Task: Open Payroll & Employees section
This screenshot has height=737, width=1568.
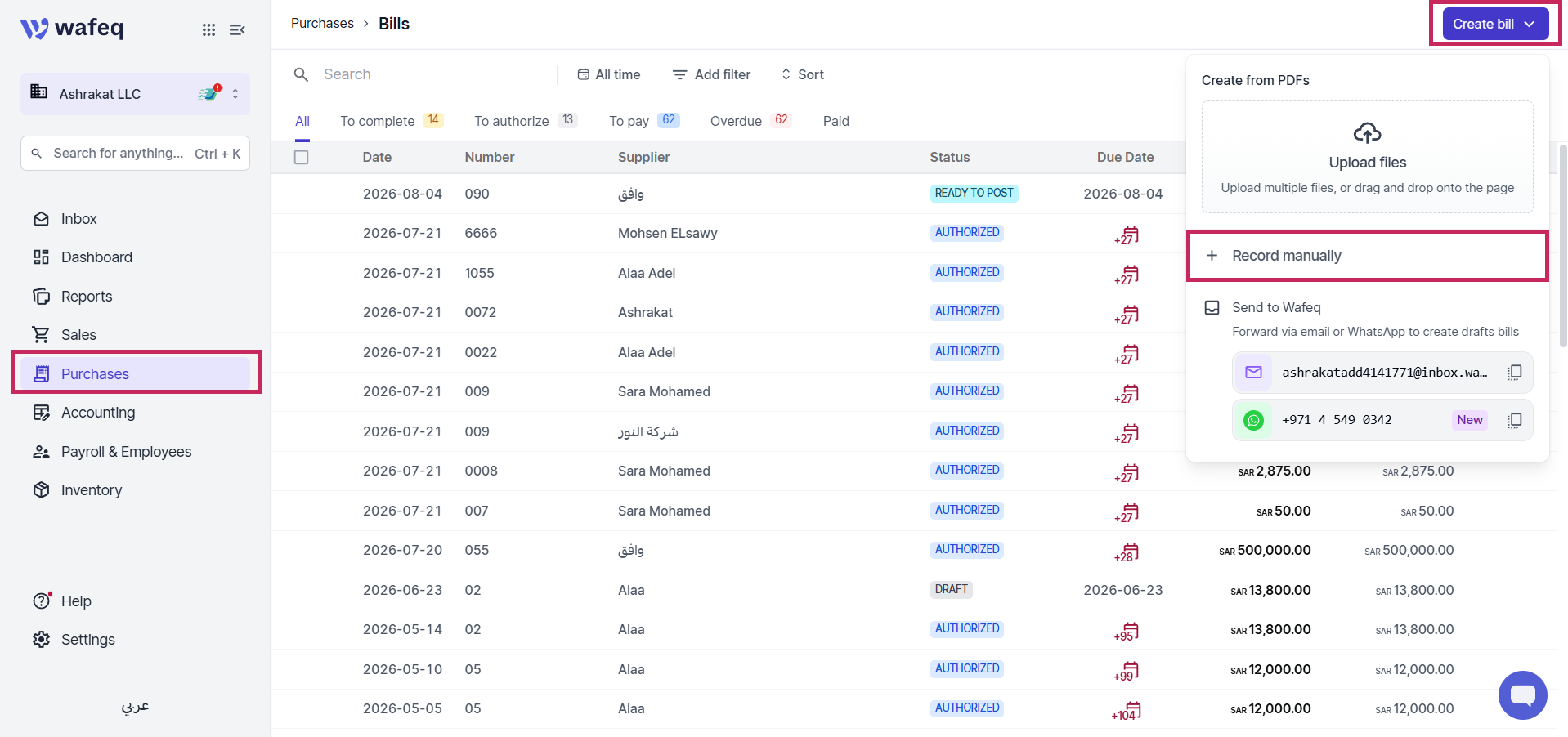Action: click(x=126, y=452)
